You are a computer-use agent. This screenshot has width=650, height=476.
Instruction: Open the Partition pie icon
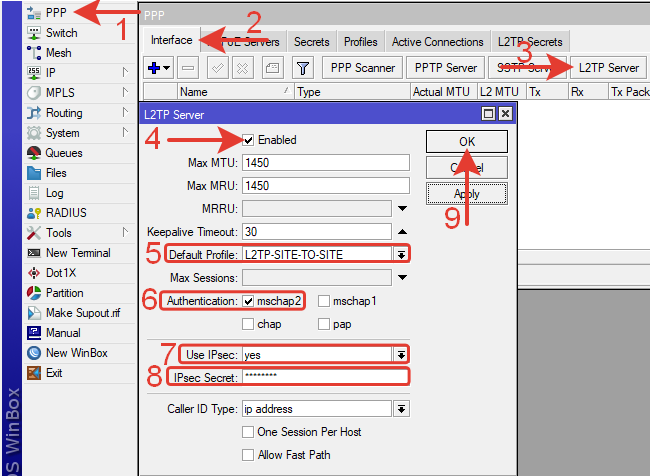pos(34,293)
